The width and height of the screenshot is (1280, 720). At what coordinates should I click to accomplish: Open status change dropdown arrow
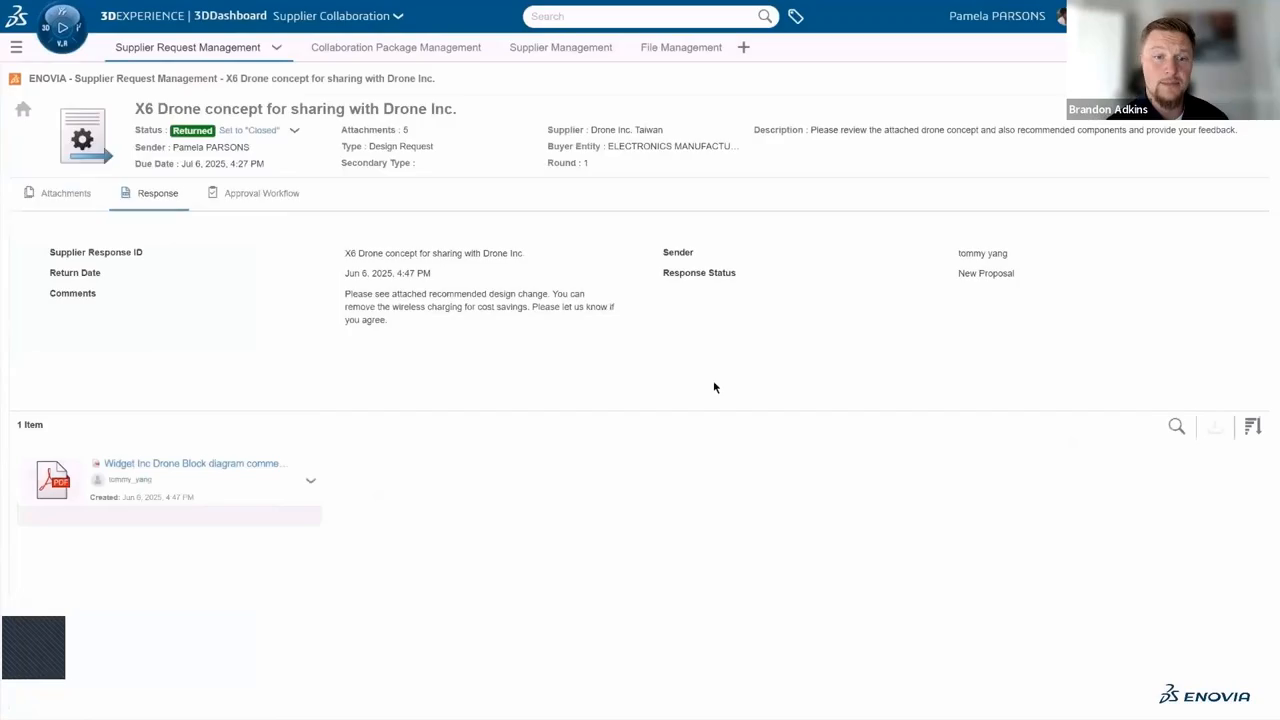294,130
